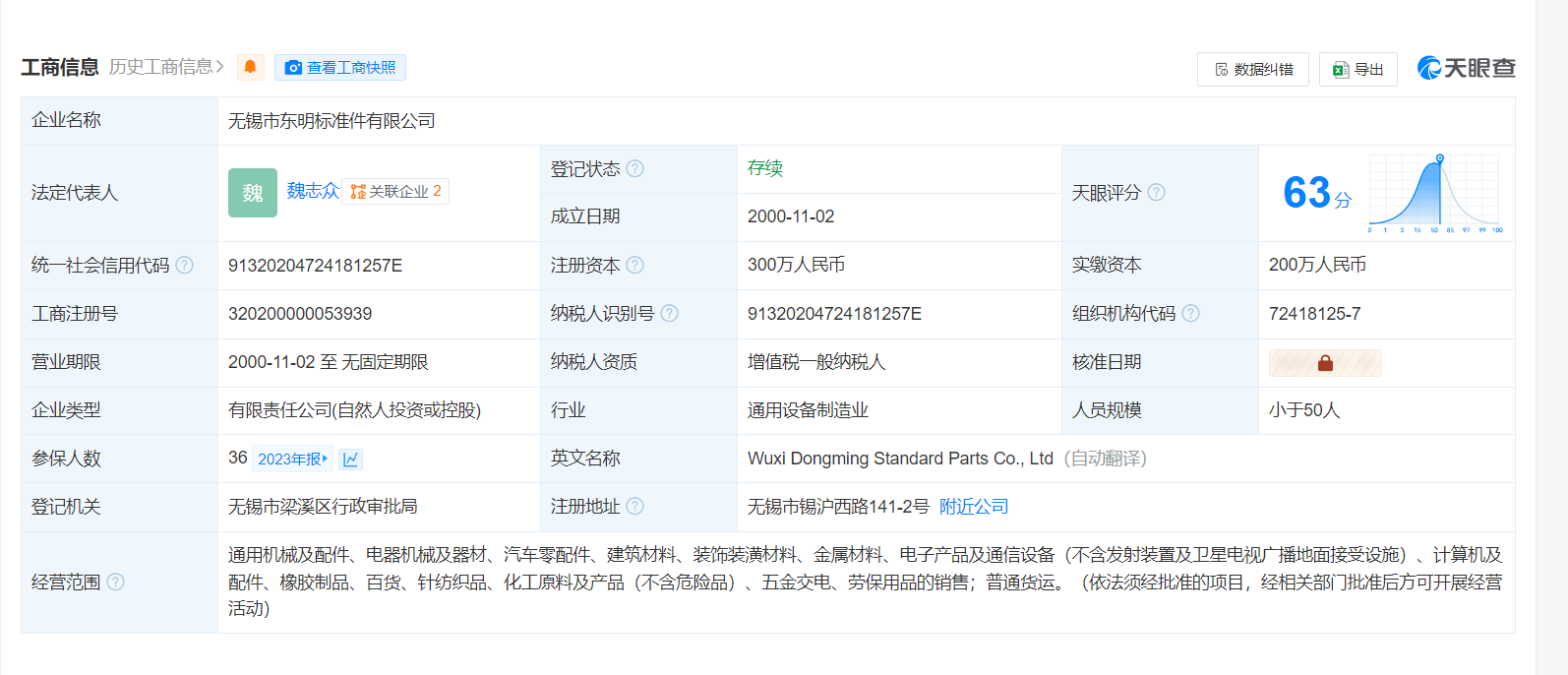This screenshot has height=675, width=1568.
Task: Open 历史工商信息 link
Action: (x=166, y=67)
